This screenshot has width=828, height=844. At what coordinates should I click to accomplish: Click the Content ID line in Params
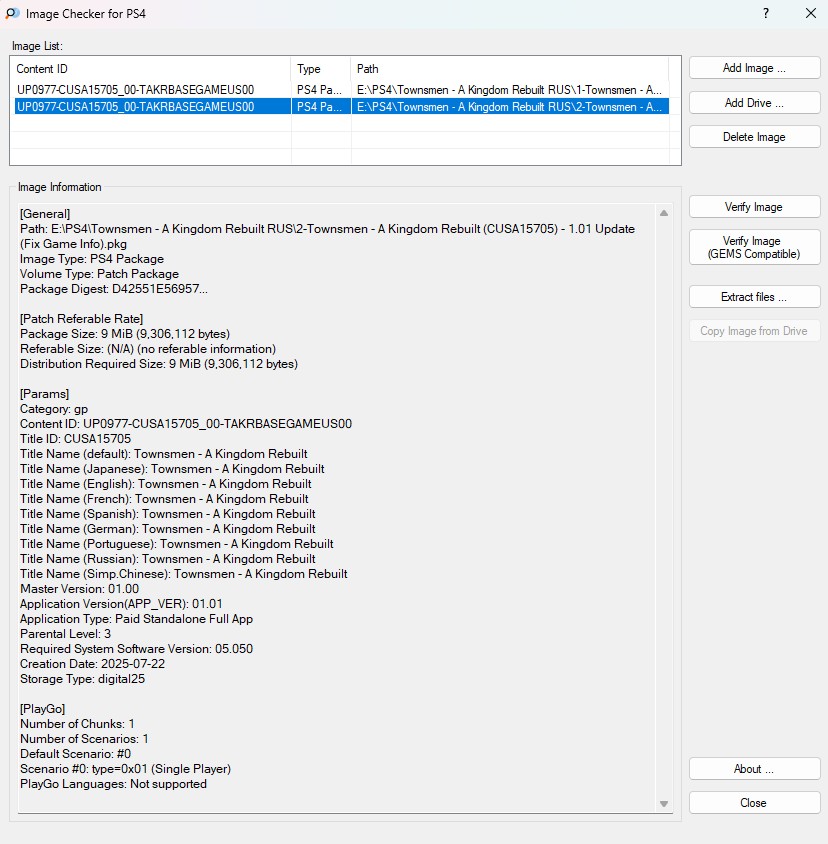[x=186, y=424]
